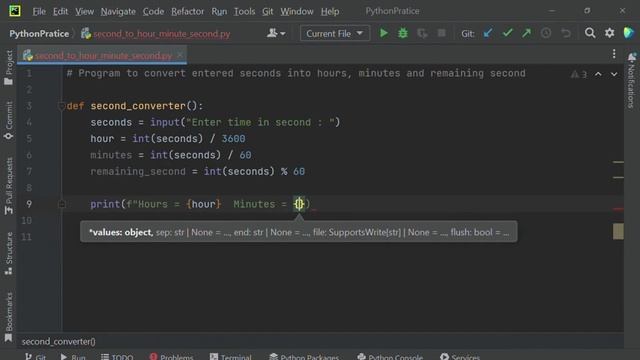The image size is (640, 360).
Task: Open the Code menu
Action: coord(153,11)
